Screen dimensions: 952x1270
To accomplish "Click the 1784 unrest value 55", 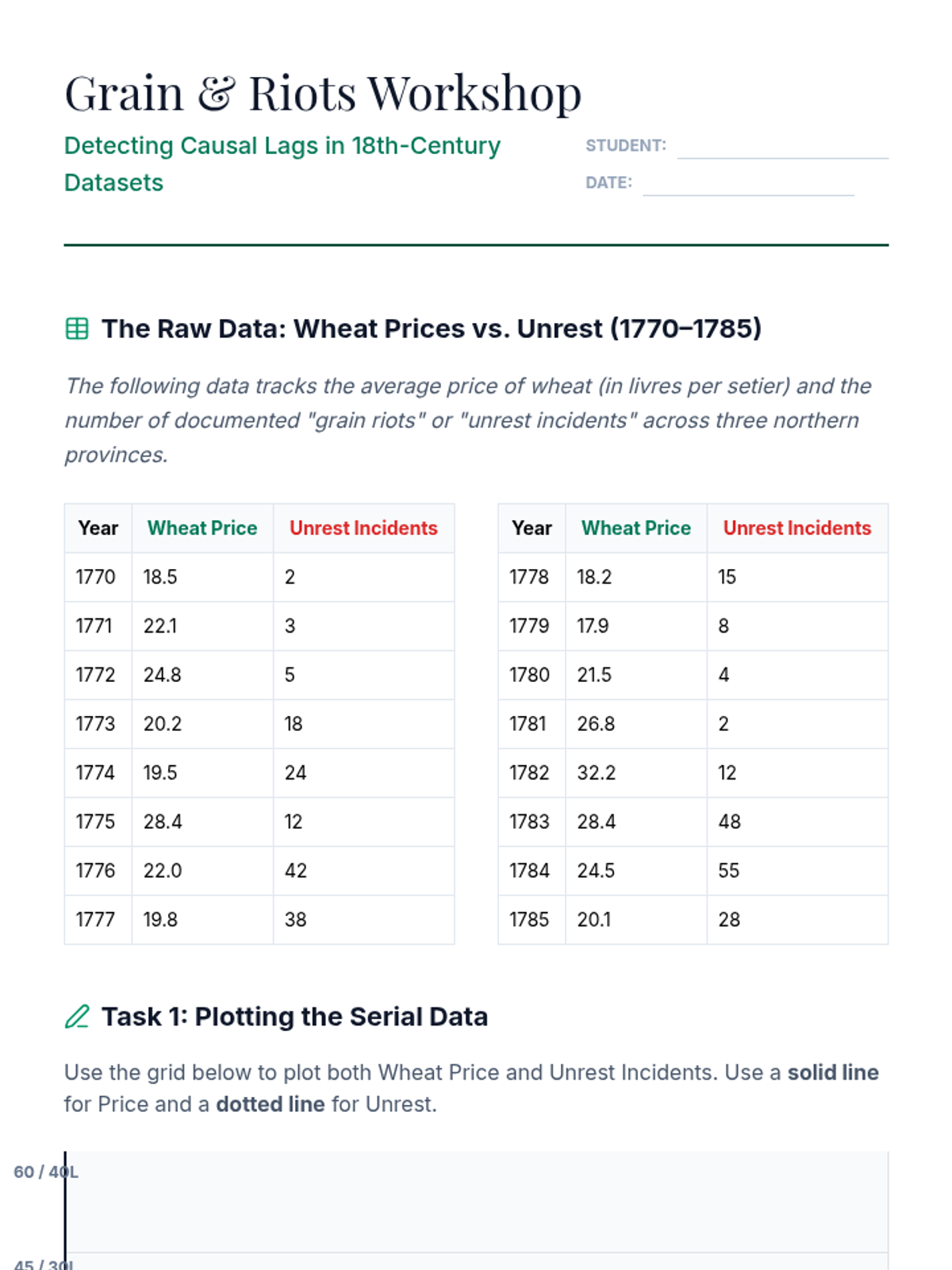I will [x=729, y=871].
